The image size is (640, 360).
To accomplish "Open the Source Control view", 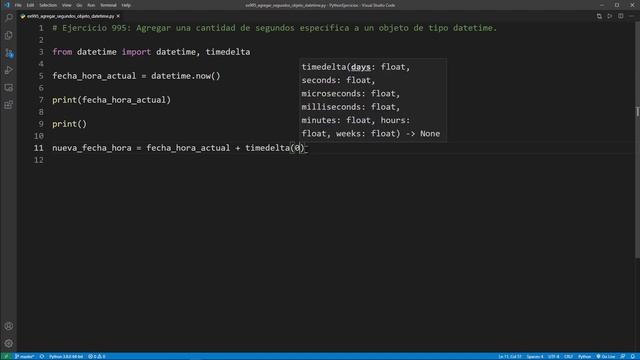I will point(9,53).
